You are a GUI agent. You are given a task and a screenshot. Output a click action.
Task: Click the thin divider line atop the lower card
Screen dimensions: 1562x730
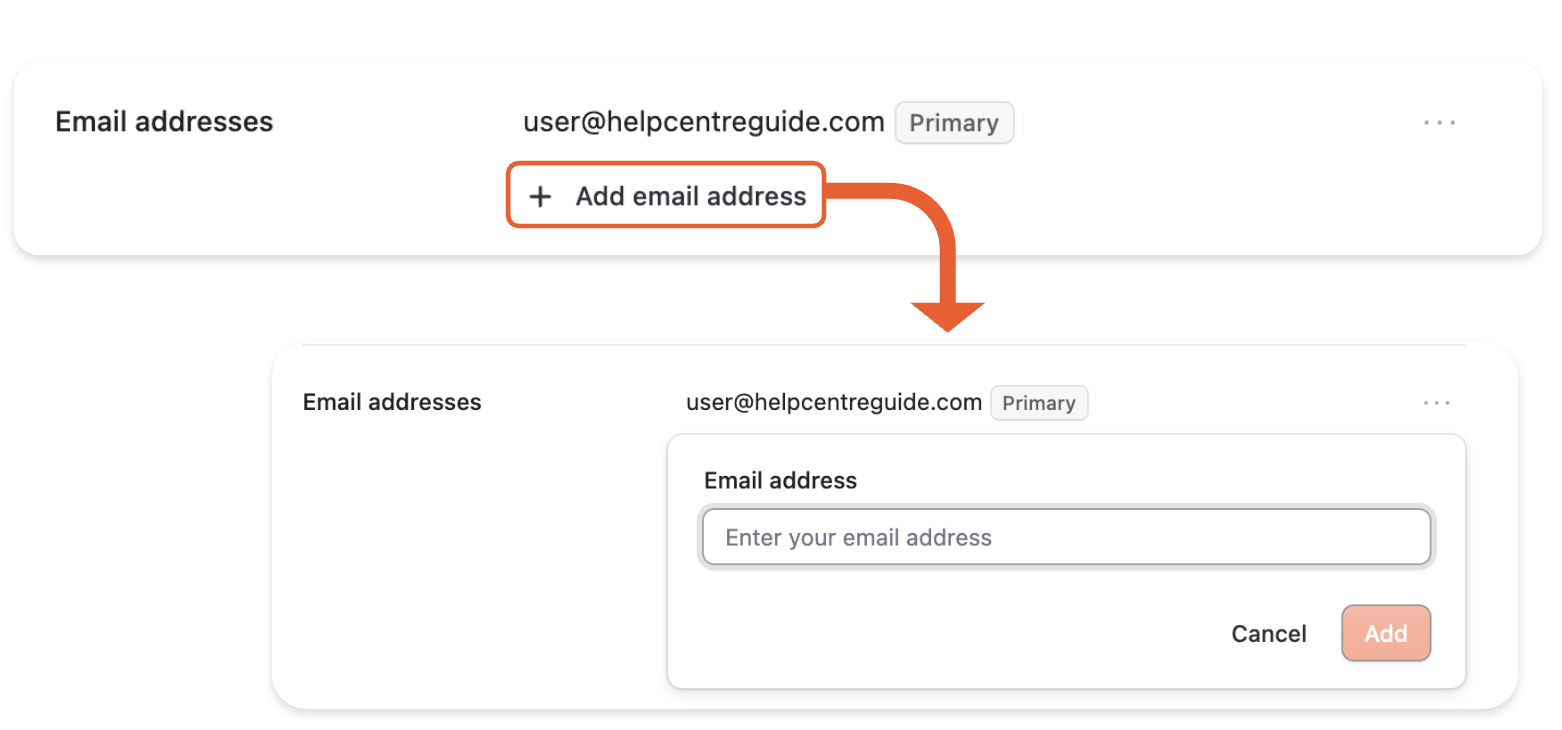coord(880,346)
